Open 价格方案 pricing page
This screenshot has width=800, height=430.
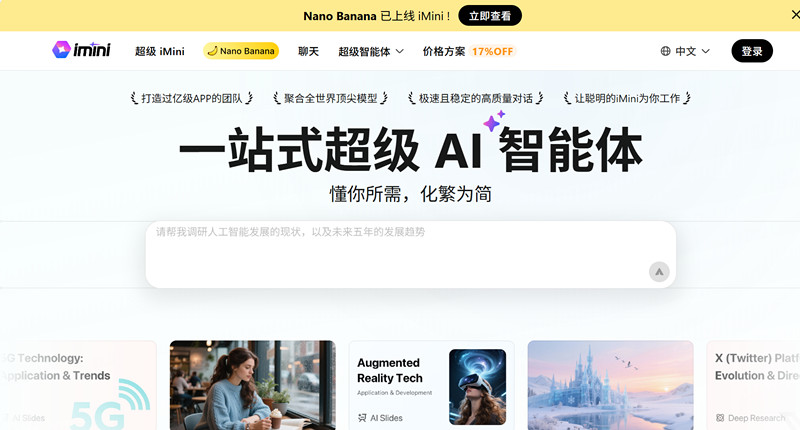click(444, 52)
